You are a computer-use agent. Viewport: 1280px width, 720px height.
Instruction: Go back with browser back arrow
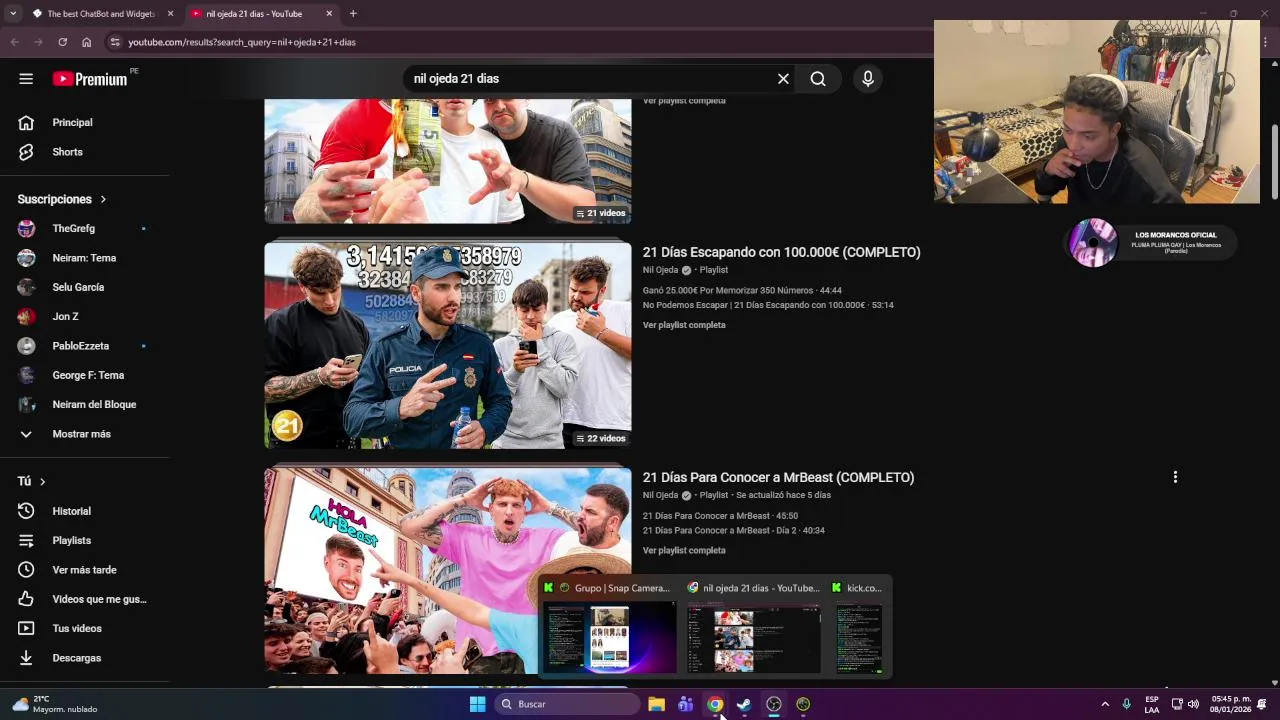[14, 42]
